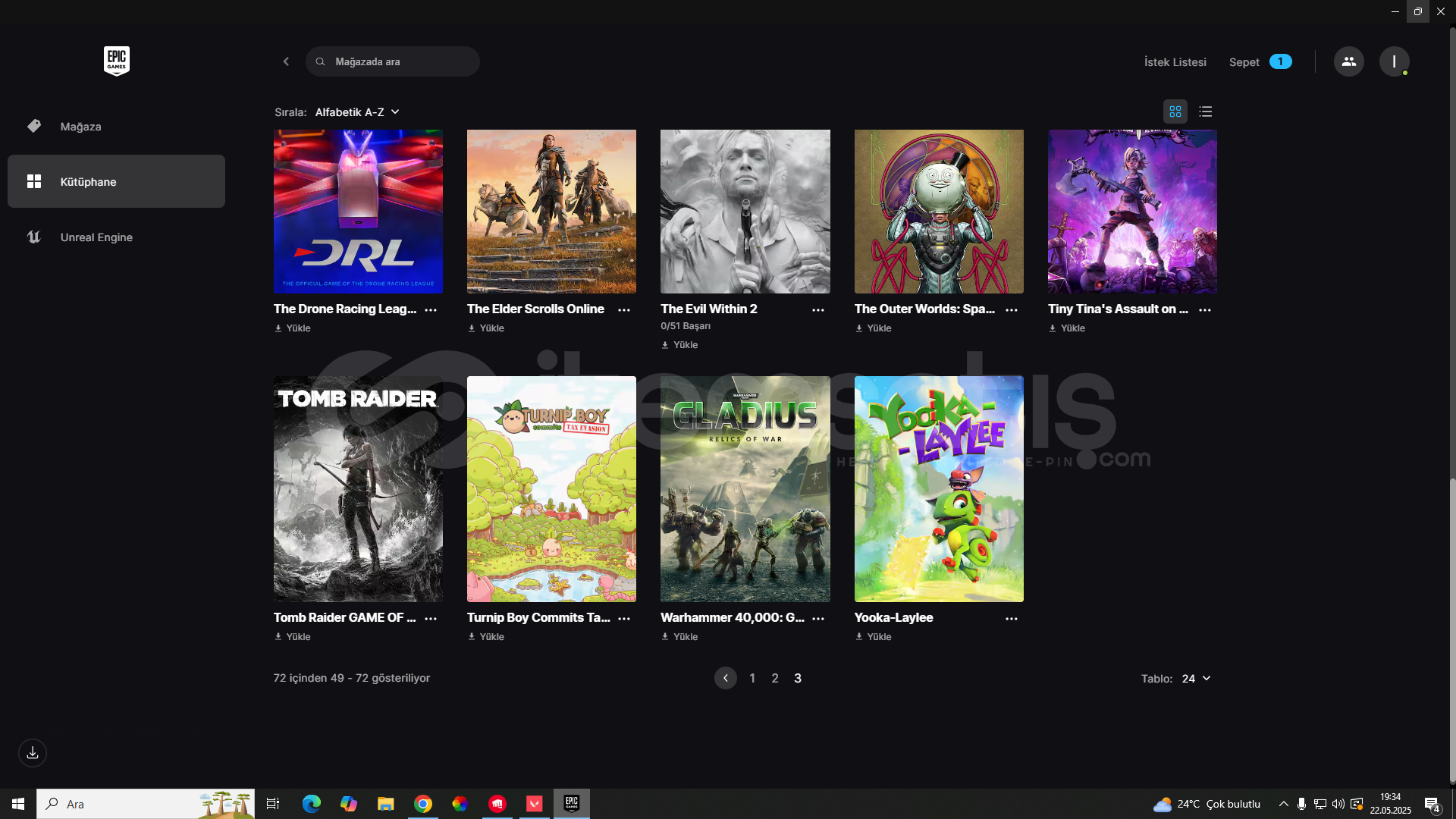
Task: Open the taskbar volume control
Action: point(1338,804)
